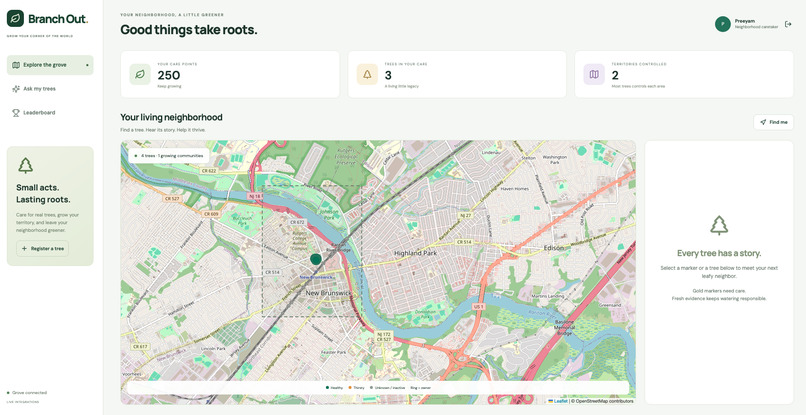Viewport: 806px width, 415px height.
Task: Click the map icon on territories controlled card
Action: tap(594, 75)
